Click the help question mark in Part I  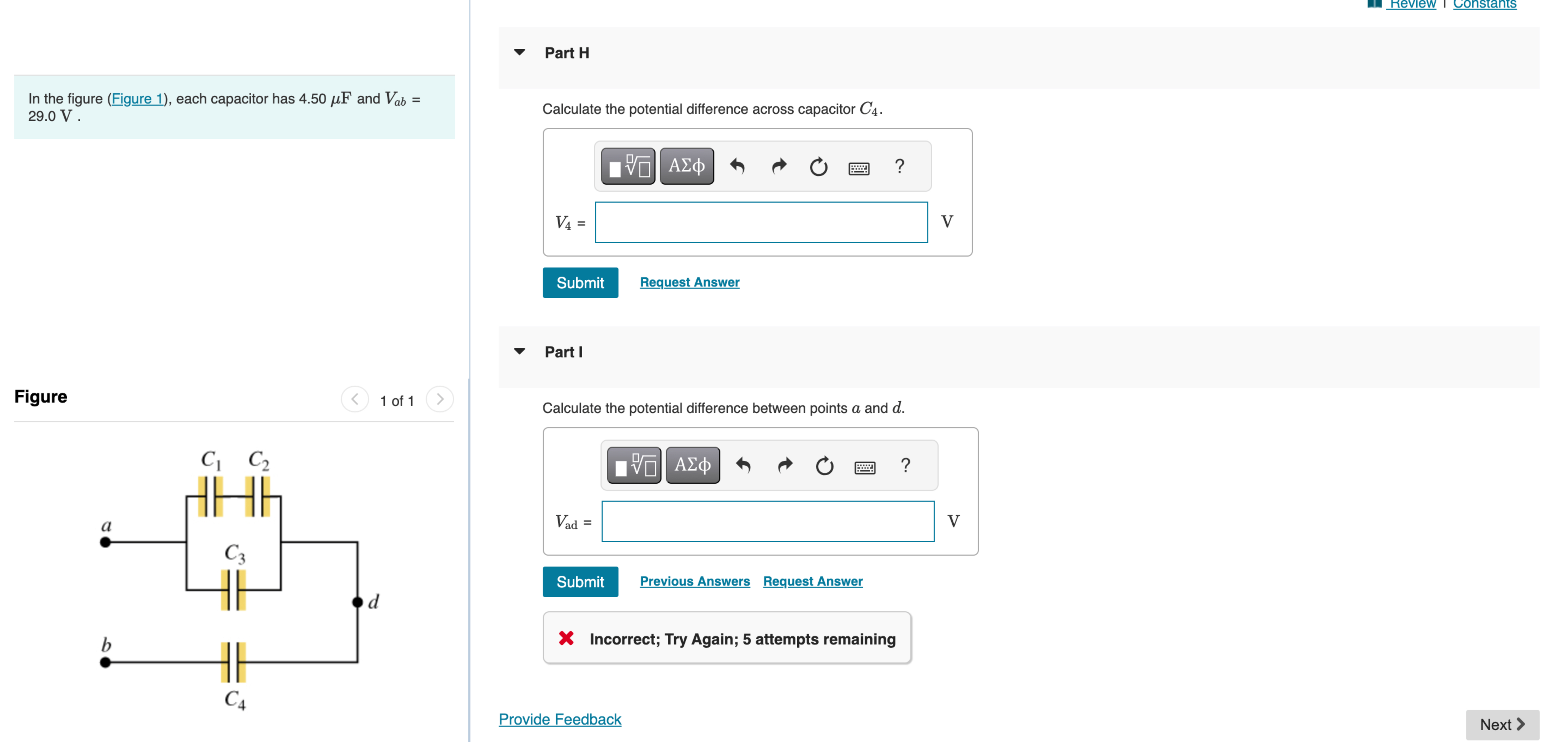(x=905, y=466)
